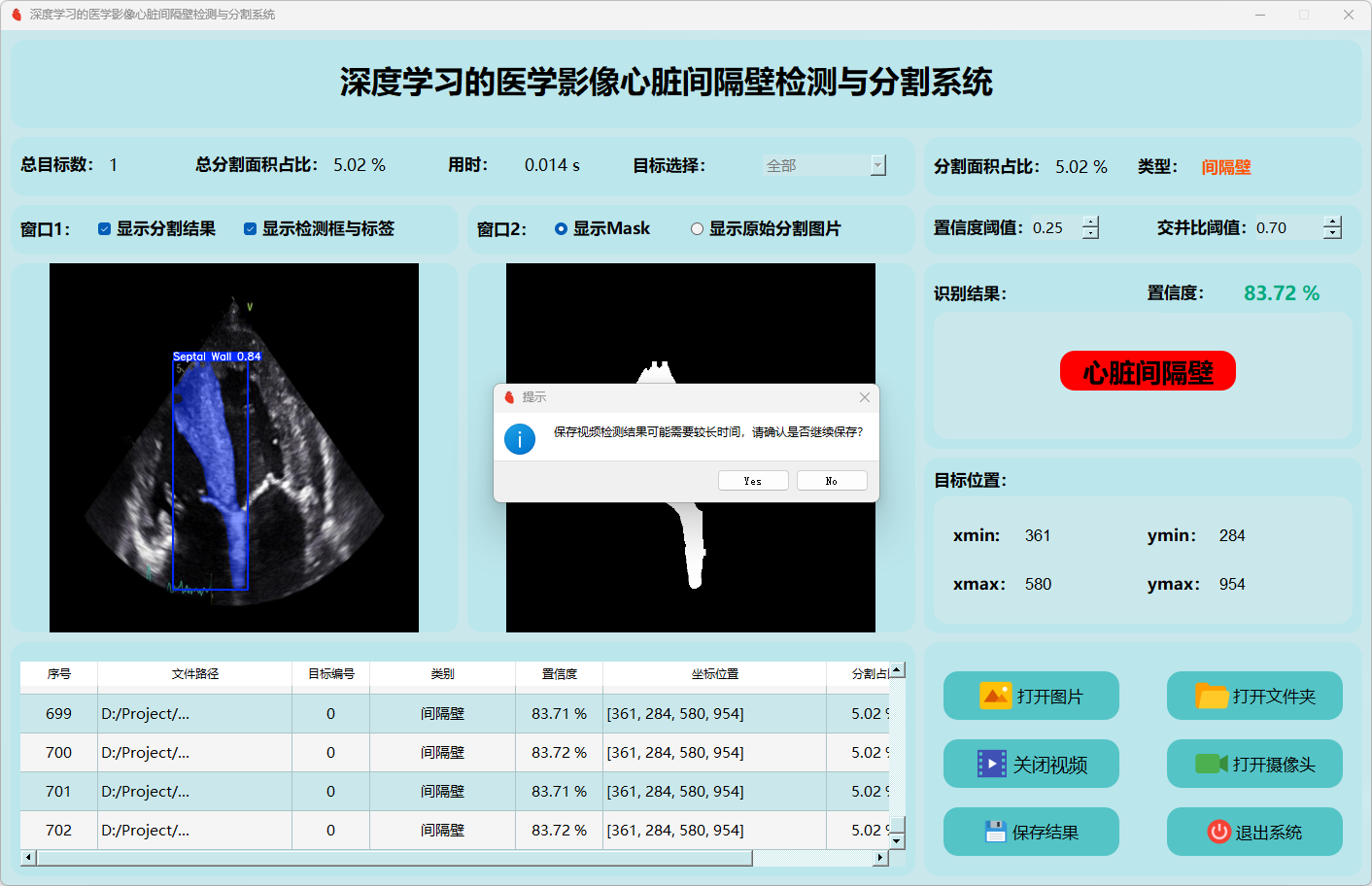Click the floppy disk icon on 保存结果
Image resolution: width=1372 pixels, height=886 pixels.
click(x=994, y=832)
